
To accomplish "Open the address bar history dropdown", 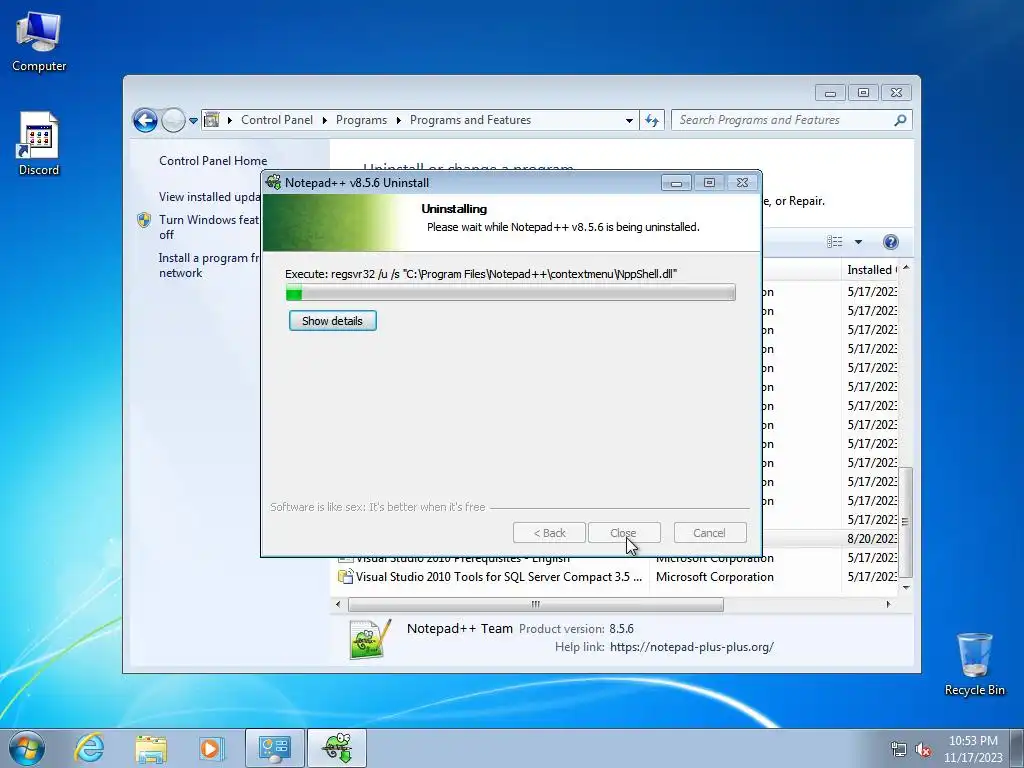I will tap(629, 121).
